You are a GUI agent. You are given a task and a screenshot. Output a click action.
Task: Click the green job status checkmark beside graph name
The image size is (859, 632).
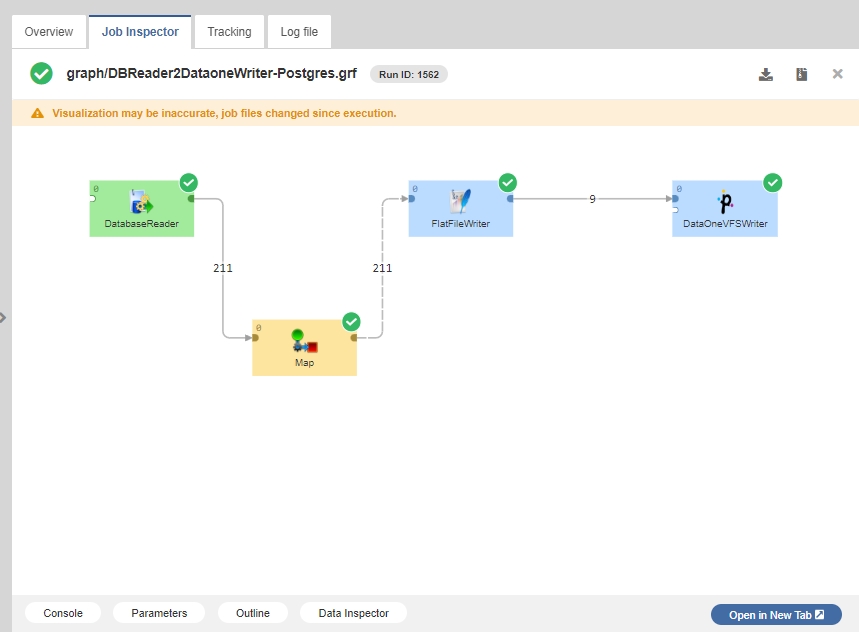(41, 73)
